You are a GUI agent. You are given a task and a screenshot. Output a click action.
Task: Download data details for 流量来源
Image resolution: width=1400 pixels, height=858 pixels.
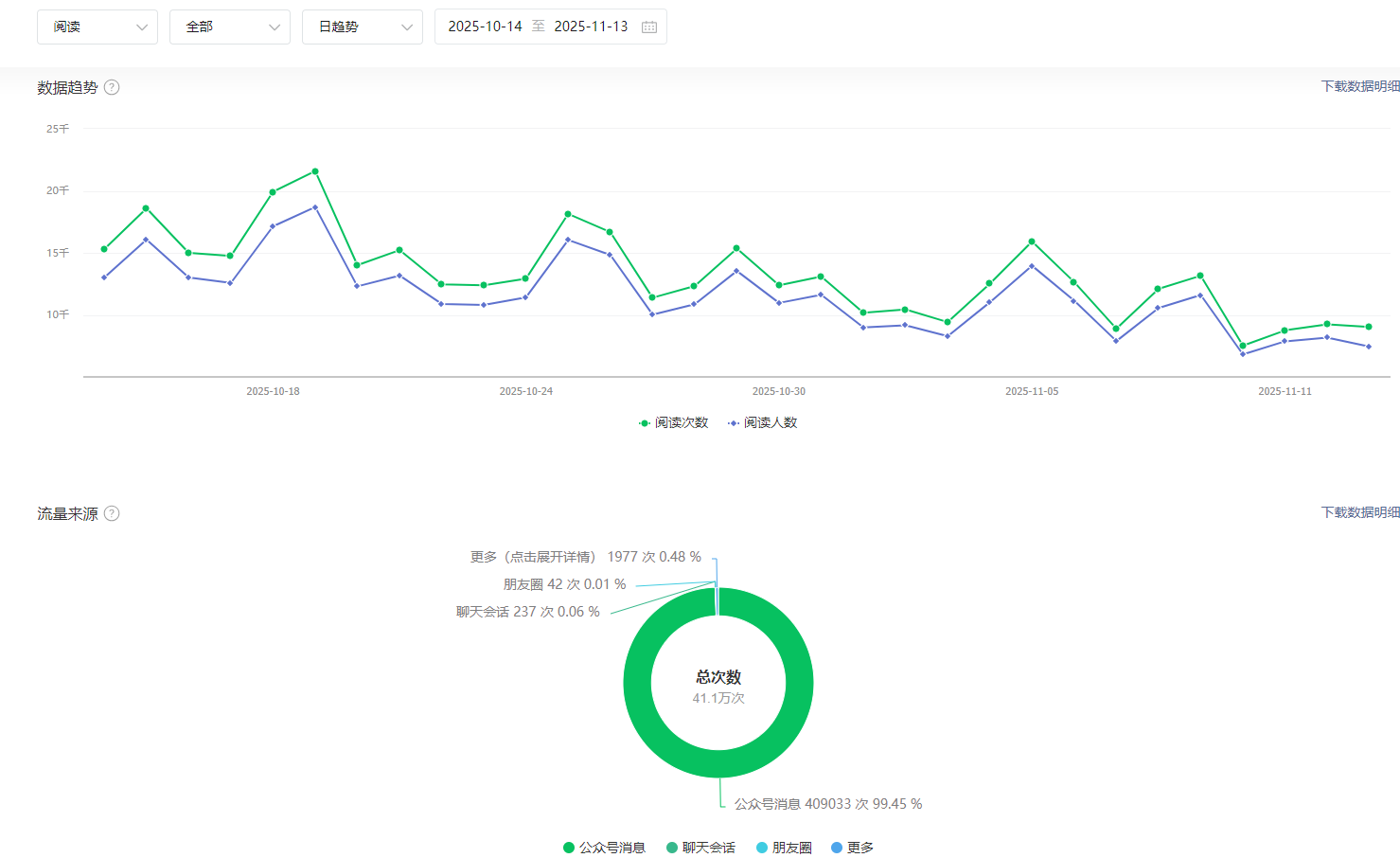(1359, 512)
